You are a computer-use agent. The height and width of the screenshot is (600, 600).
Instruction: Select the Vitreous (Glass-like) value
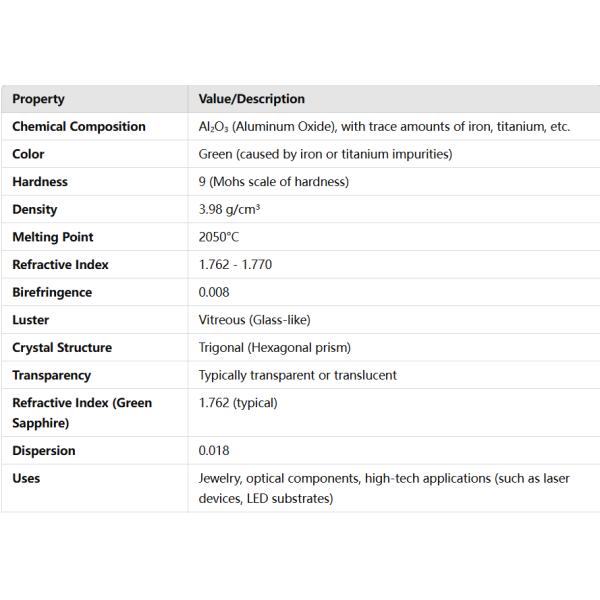tap(254, 320)
